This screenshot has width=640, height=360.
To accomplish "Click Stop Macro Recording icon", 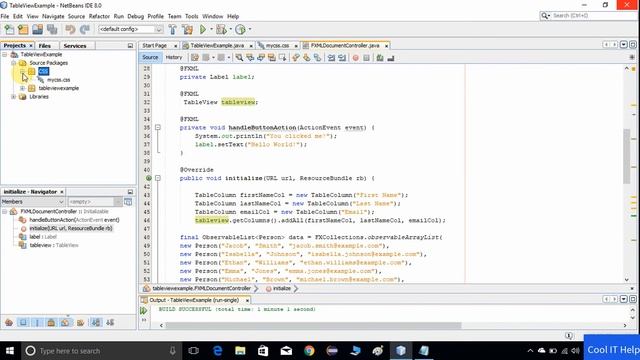I will point(366,58).
